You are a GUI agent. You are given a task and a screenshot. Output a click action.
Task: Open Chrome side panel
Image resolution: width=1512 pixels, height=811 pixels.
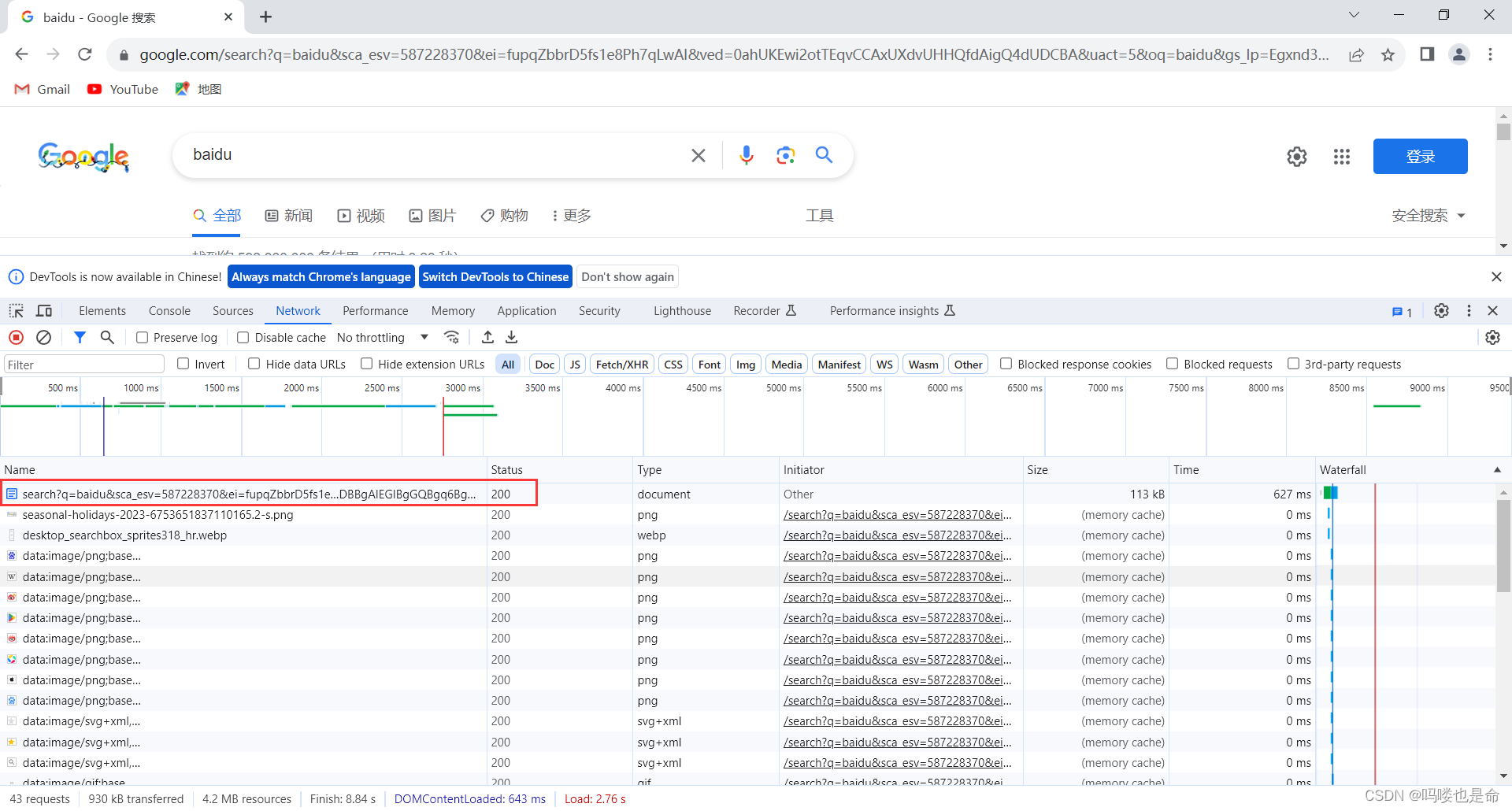point(1427,54)
